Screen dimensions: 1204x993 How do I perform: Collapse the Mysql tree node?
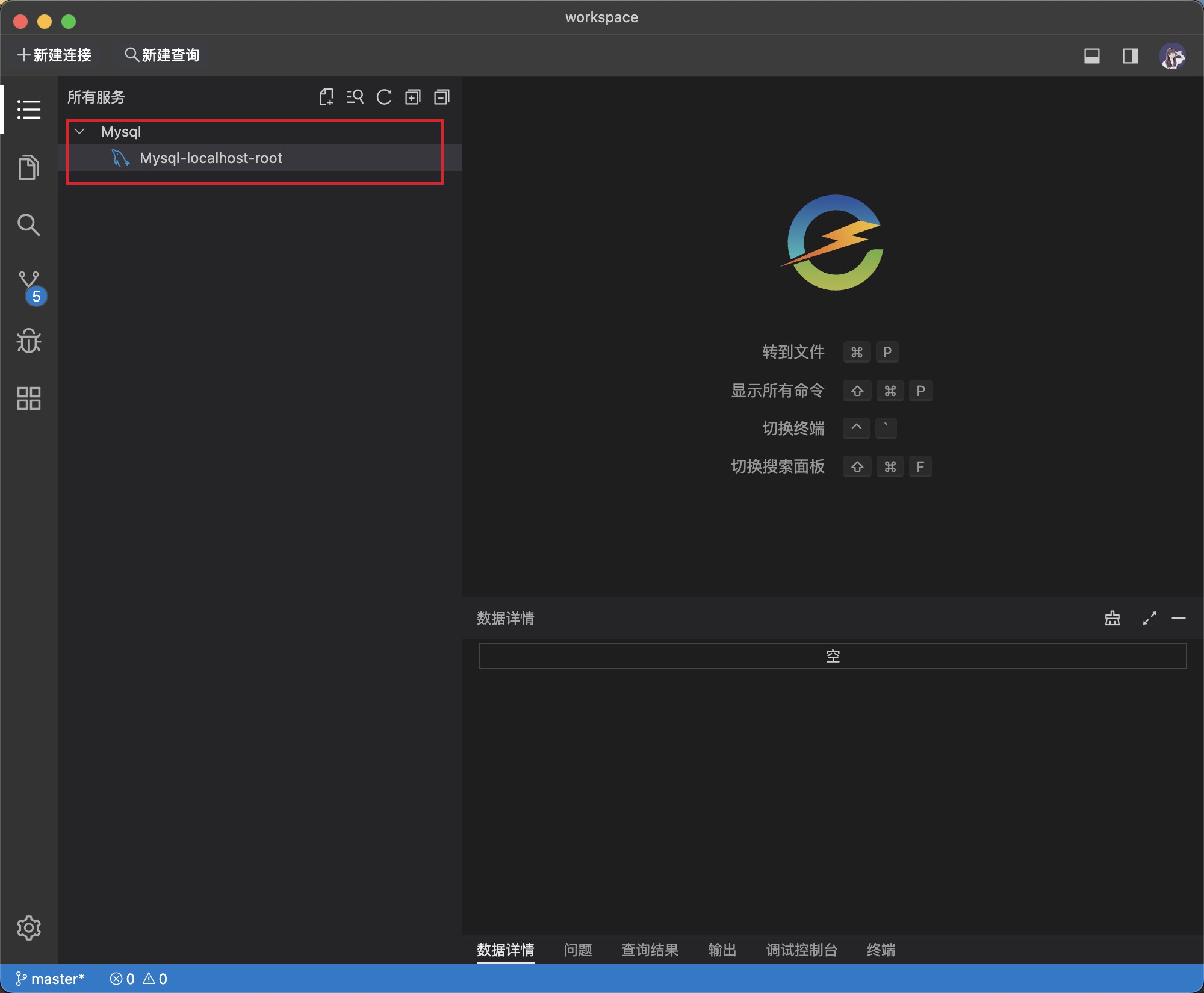[79, 131]
